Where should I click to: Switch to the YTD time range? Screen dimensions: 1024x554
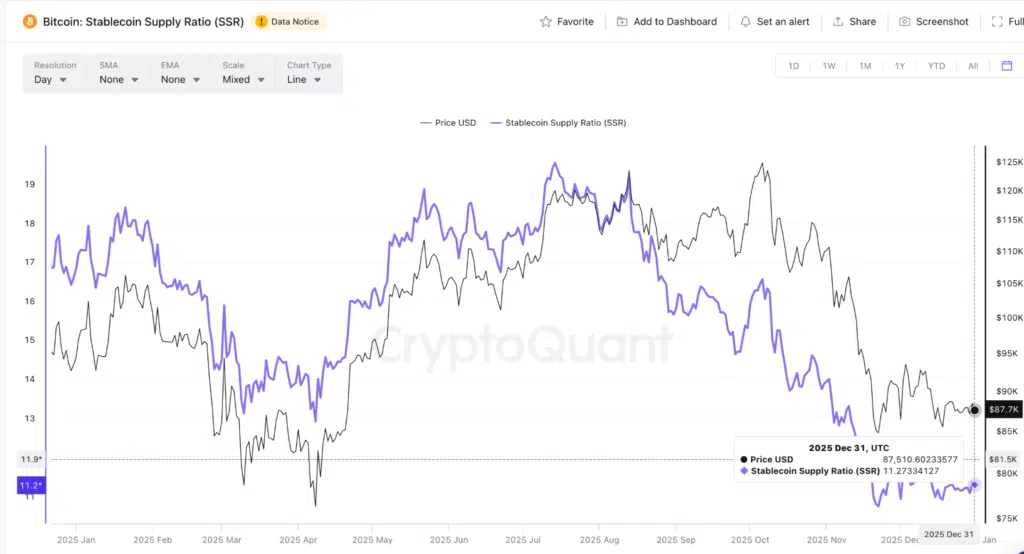pos(936,66)
